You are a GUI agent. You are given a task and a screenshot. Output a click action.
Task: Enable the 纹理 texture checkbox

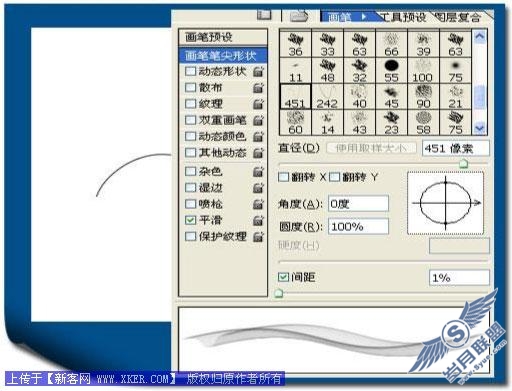pos(190,104)
